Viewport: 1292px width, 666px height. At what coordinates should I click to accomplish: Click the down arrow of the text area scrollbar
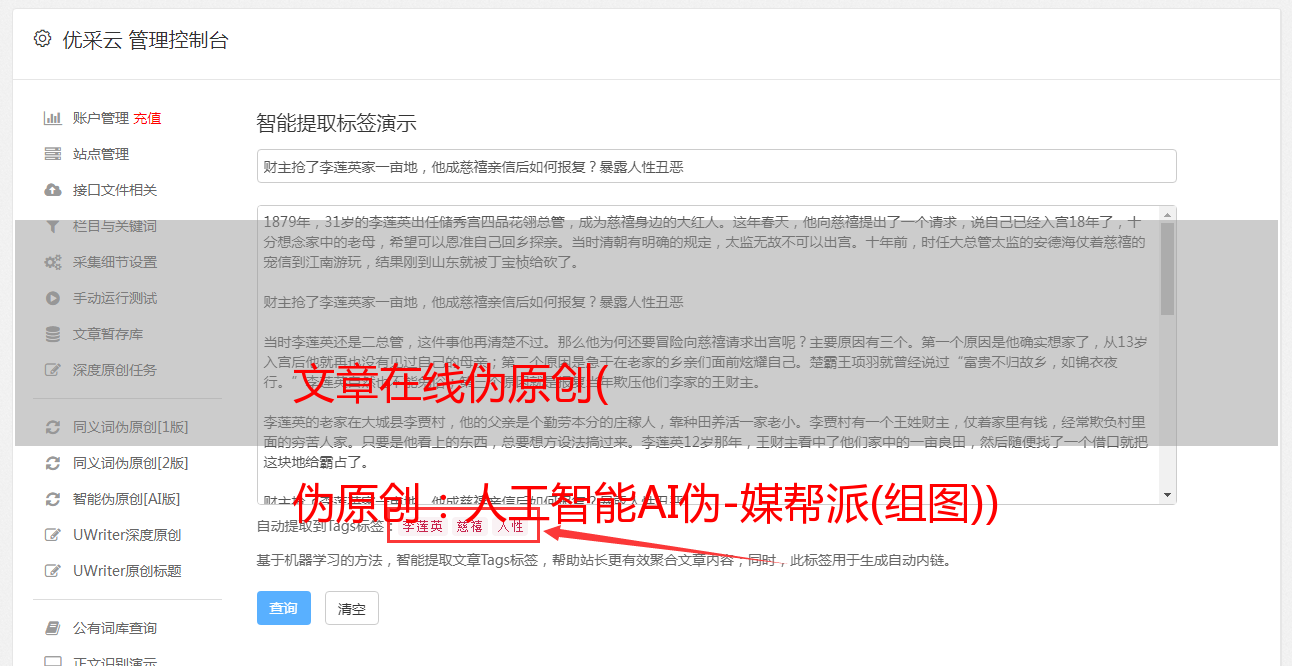(1167, 495)
